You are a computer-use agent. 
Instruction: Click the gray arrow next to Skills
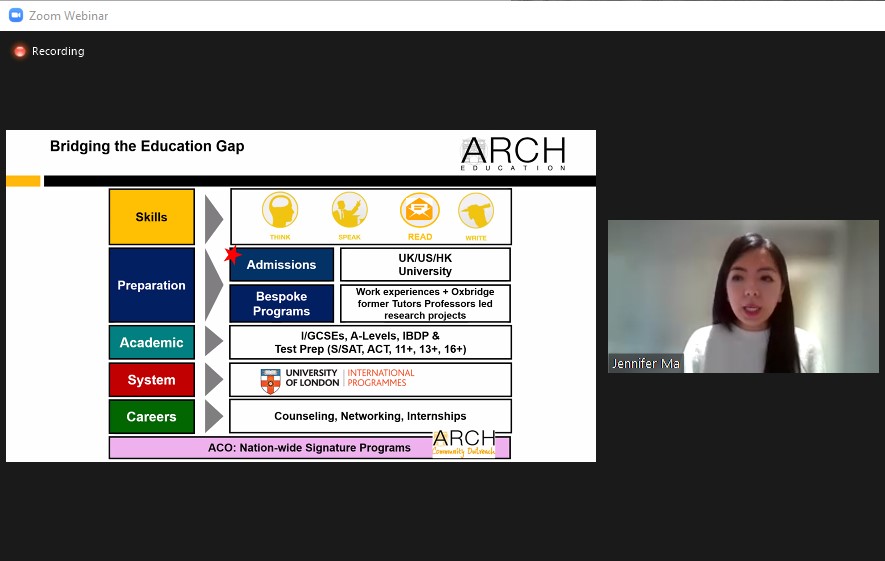point(214,219)
